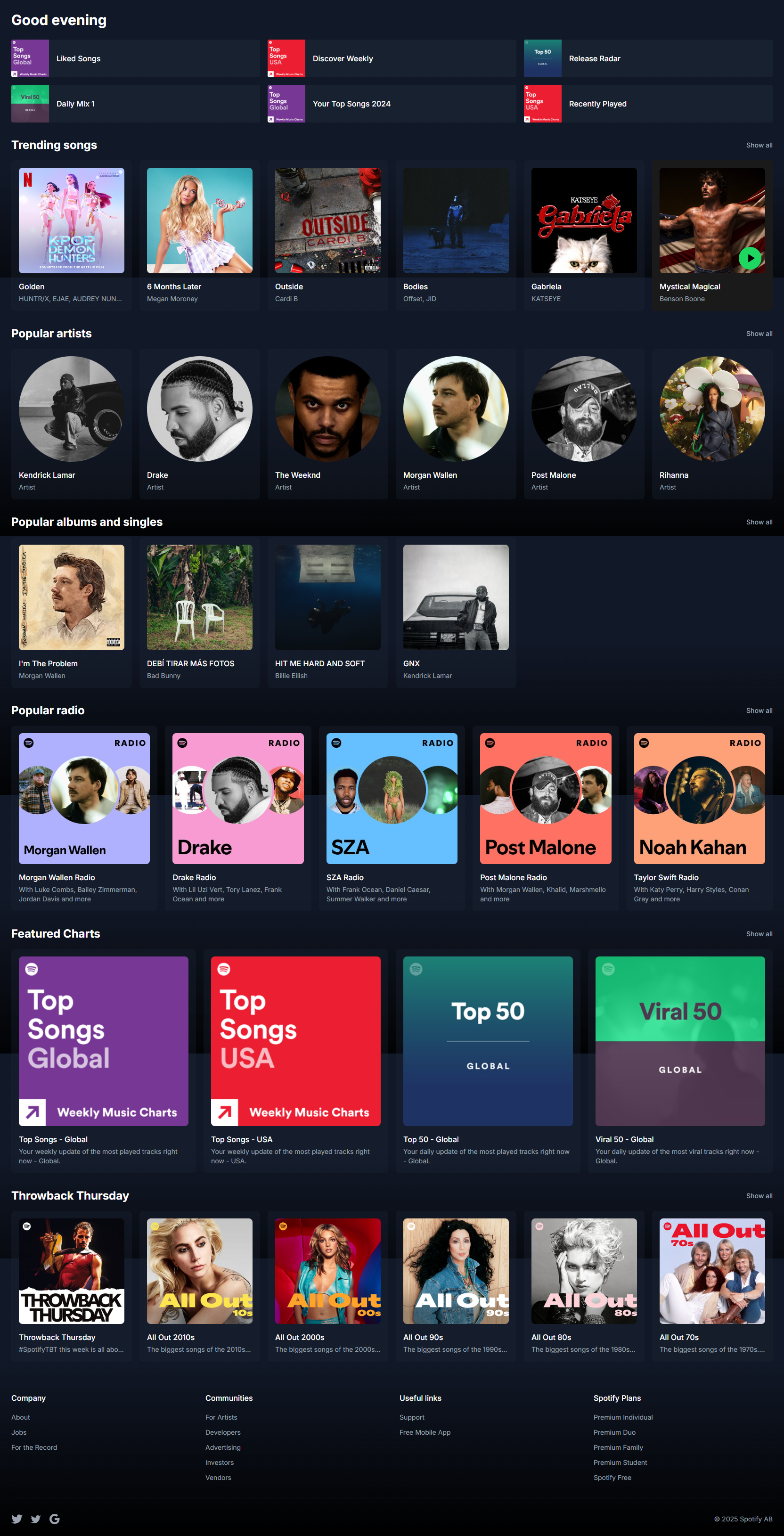
Task: Select the Top 50 Global chart cover
Action: click(x=488, y=1042)
